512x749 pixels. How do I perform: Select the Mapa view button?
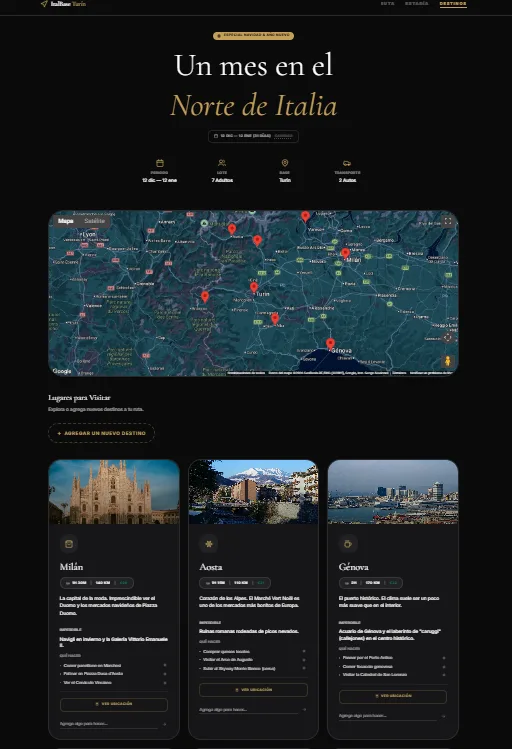(x=66, y=221)
